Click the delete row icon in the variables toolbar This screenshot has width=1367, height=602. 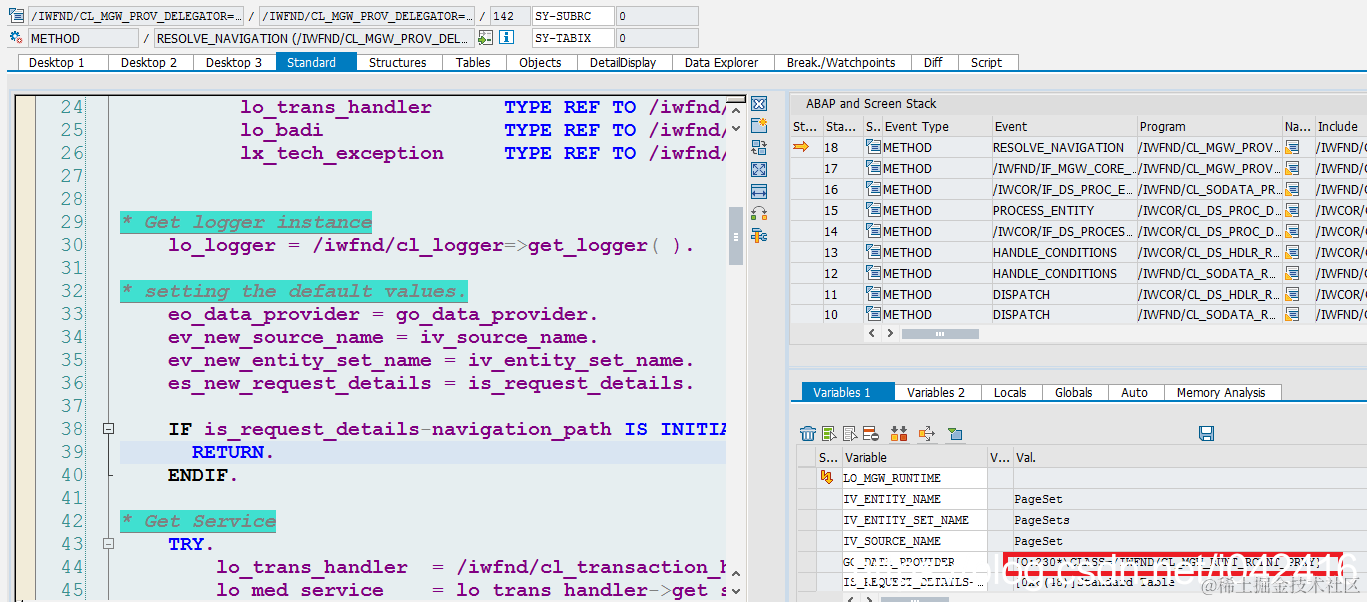[x=870, y=433]
